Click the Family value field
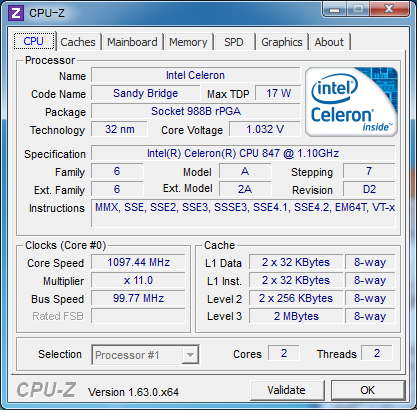The image size is (417, 410). (117, 171)
